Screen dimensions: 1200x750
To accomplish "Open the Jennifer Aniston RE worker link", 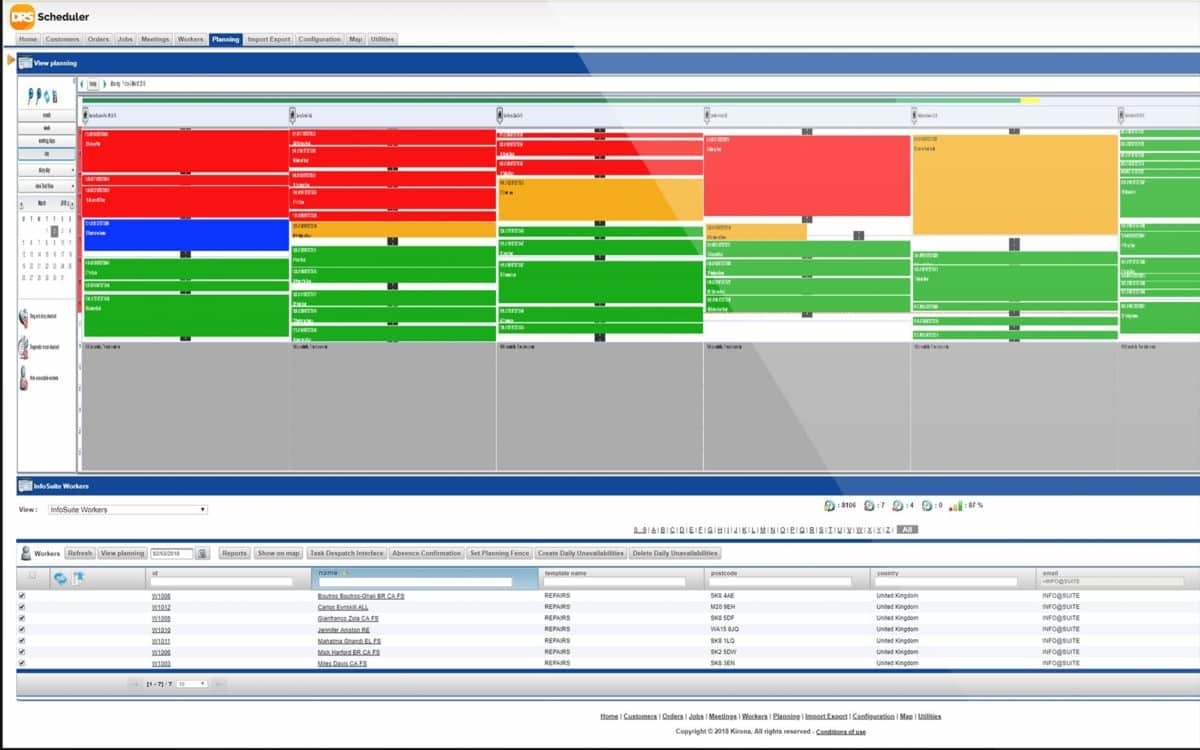I will 343,630.
